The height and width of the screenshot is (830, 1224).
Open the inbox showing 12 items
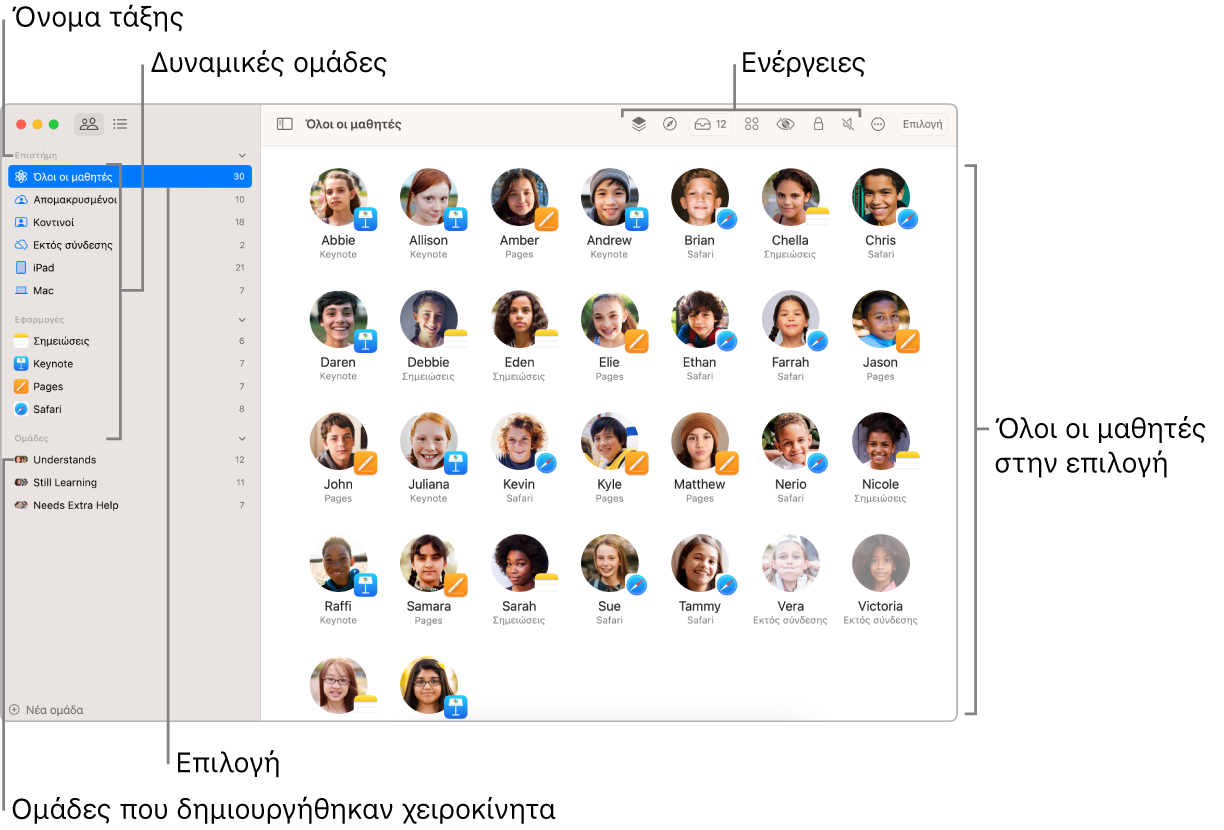coord(711,124)
